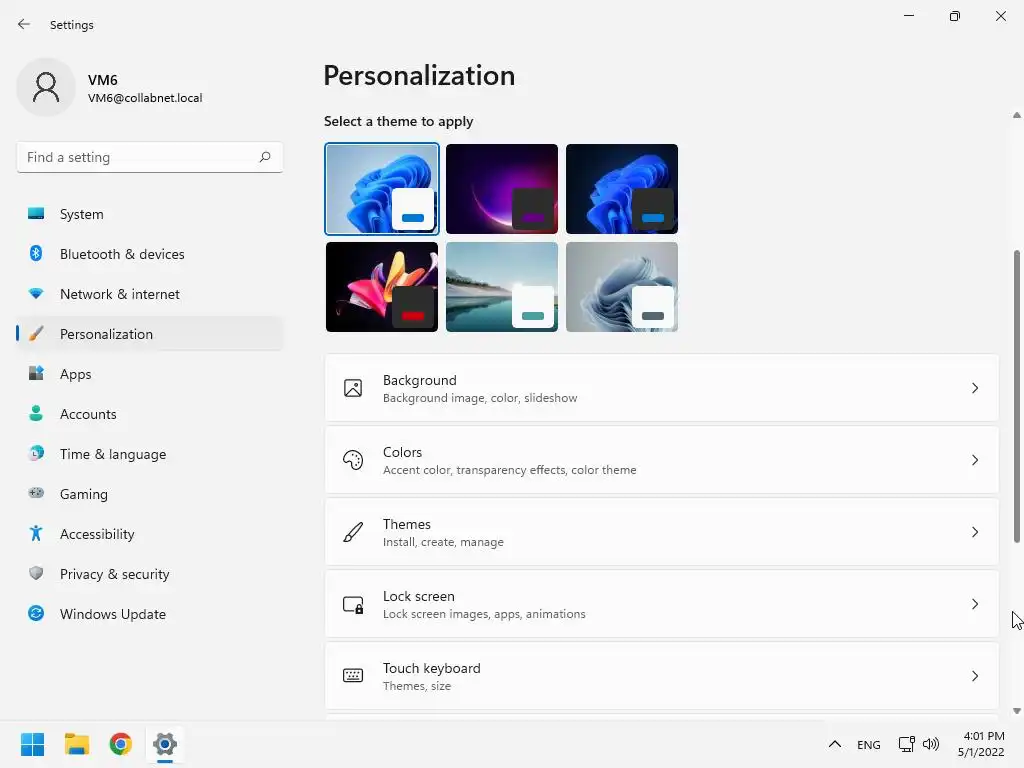Viewport: 1024px width, 768px height.
Task: Click the Find a setting search box
Action: point(150,157)
